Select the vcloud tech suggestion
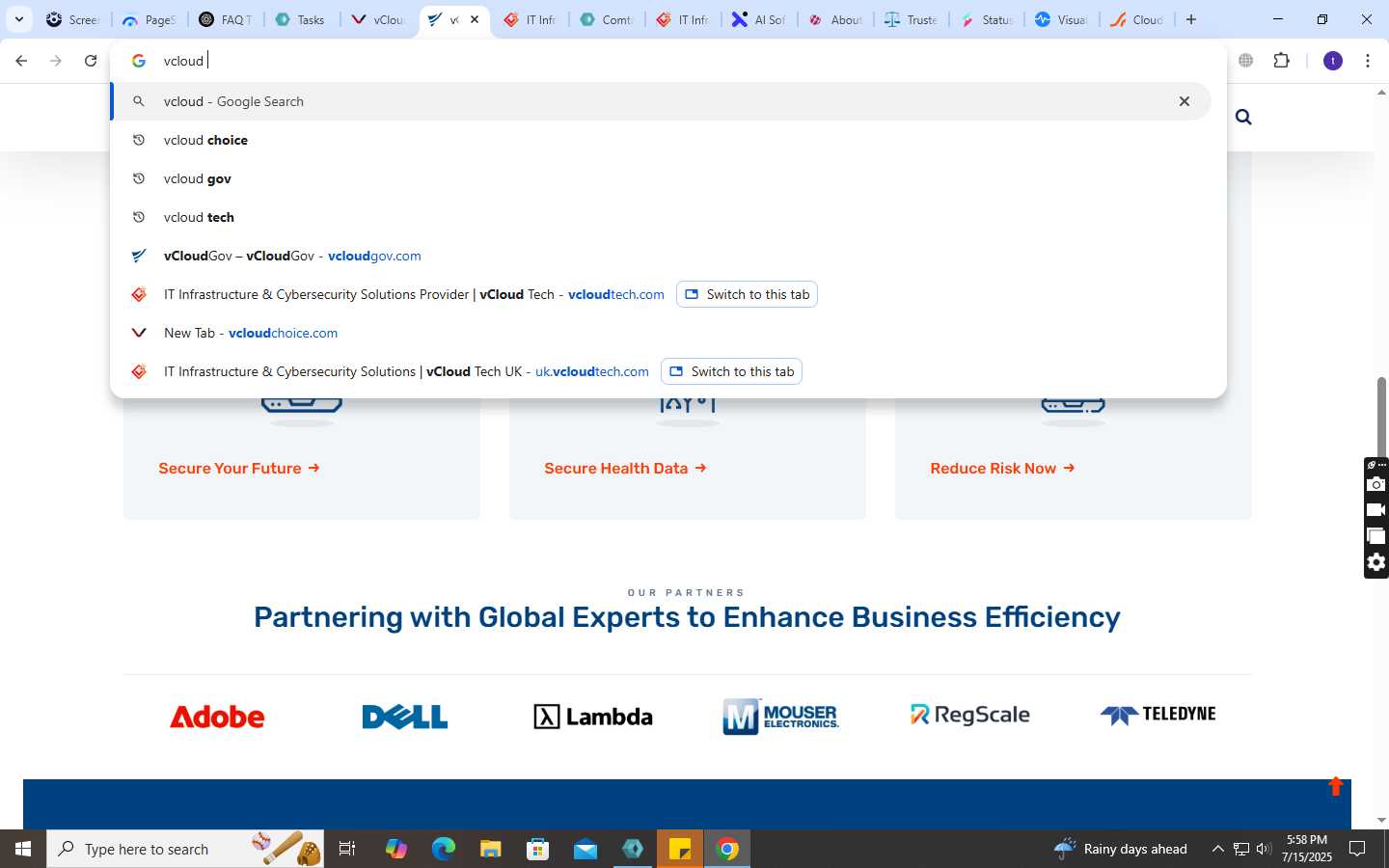The width and height of the screenshot is (1389, 868). [x=661, y=217]
